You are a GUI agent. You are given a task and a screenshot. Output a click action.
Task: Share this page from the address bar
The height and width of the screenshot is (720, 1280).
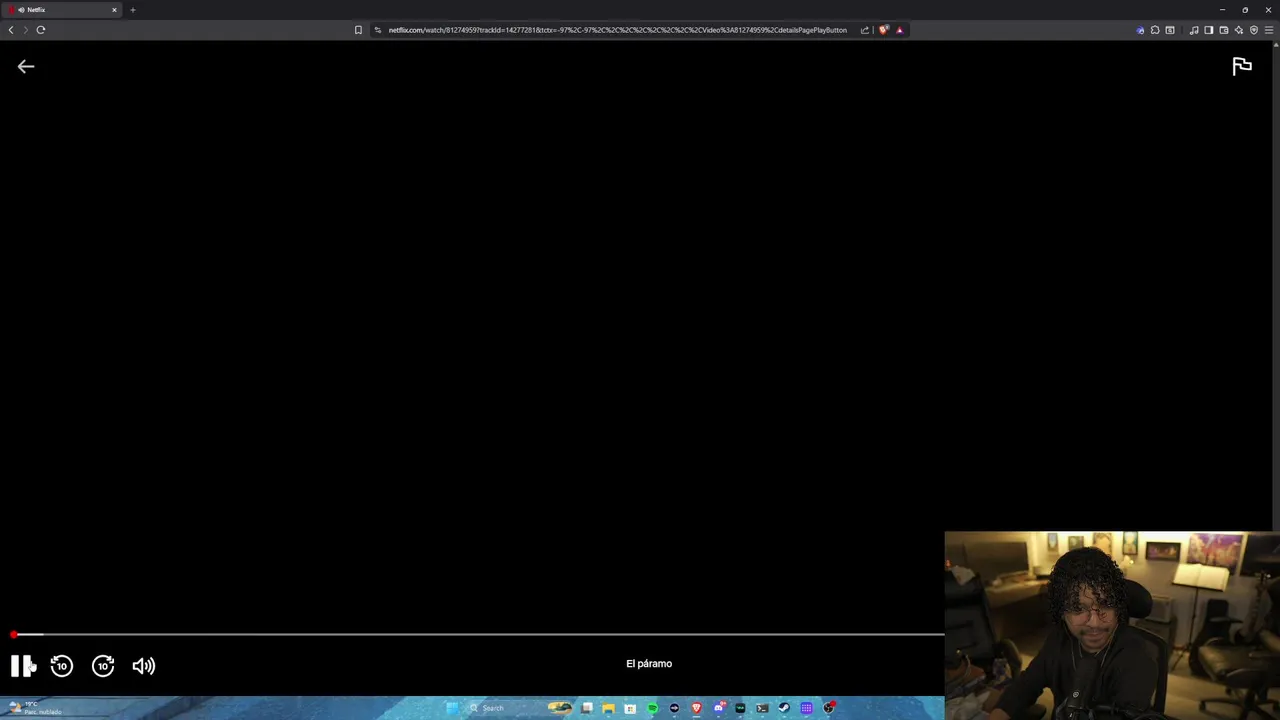(865, 30)
